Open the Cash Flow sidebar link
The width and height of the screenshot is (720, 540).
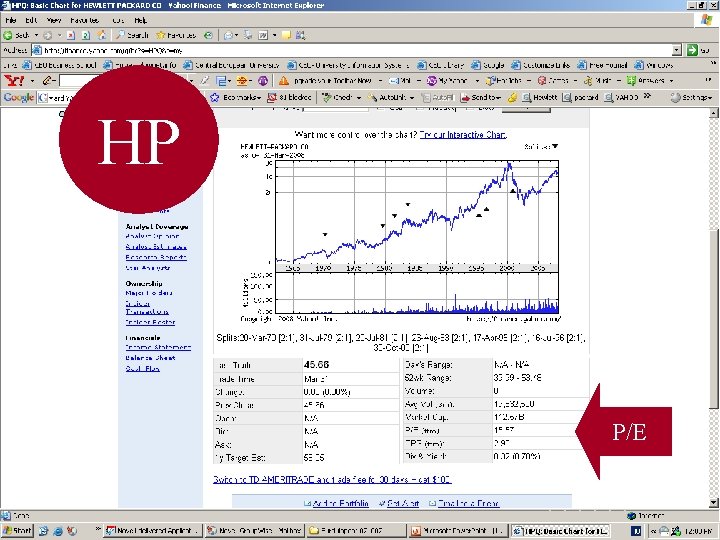click(142, 368)
